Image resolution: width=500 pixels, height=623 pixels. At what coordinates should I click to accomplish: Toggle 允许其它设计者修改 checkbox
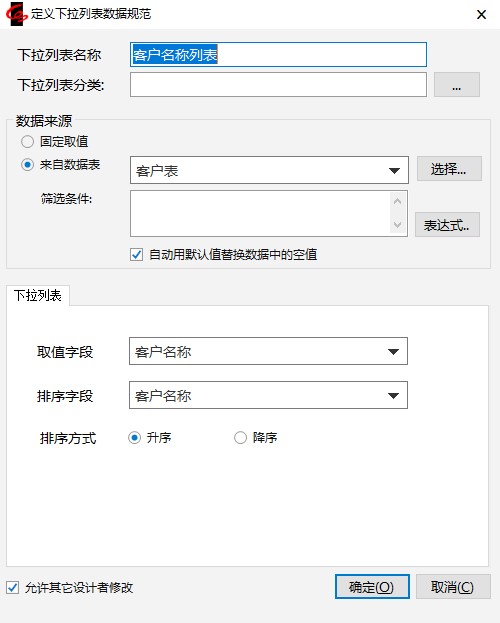[x=12, y=587]
